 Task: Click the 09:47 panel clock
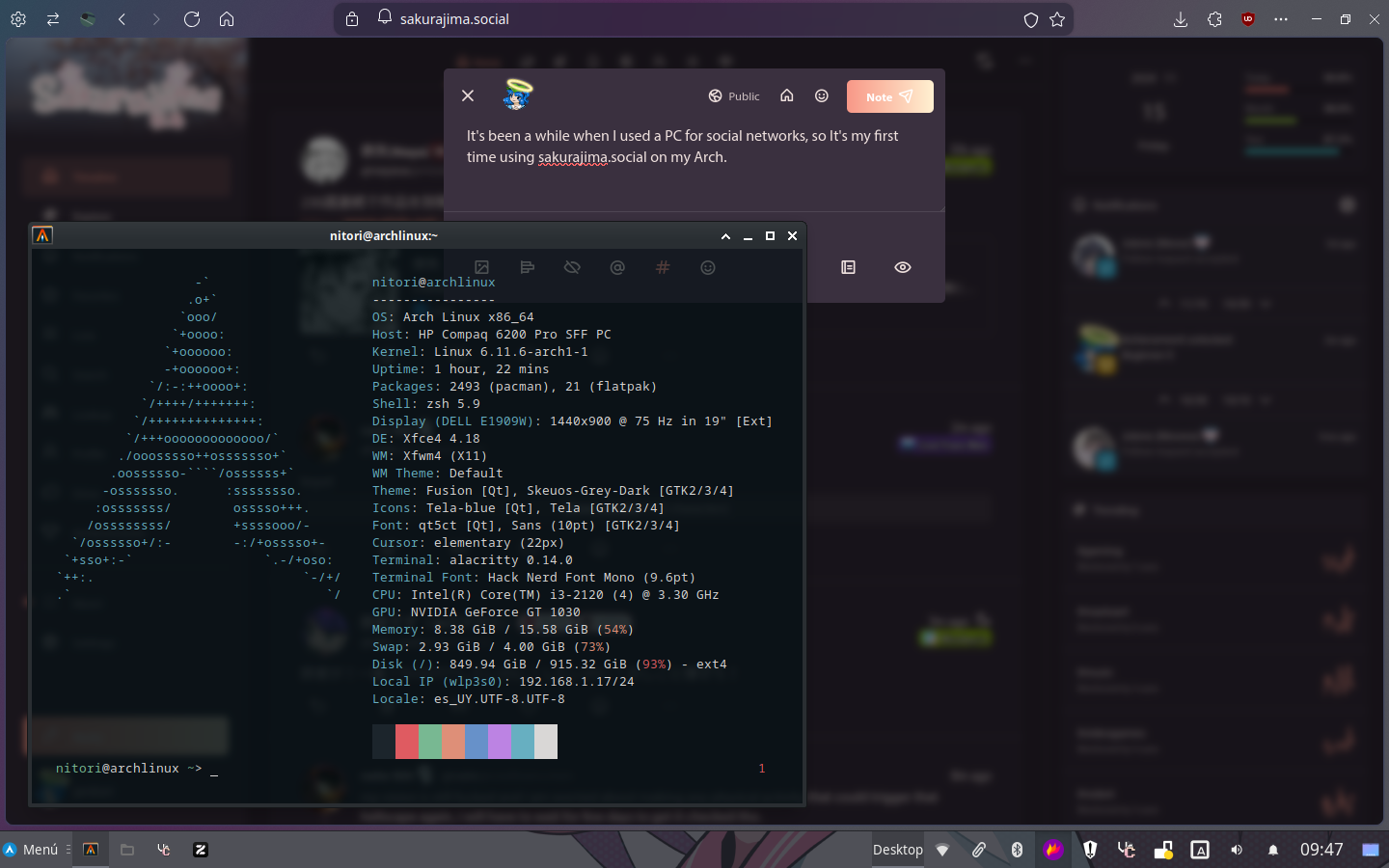(x=1321, y=850)
